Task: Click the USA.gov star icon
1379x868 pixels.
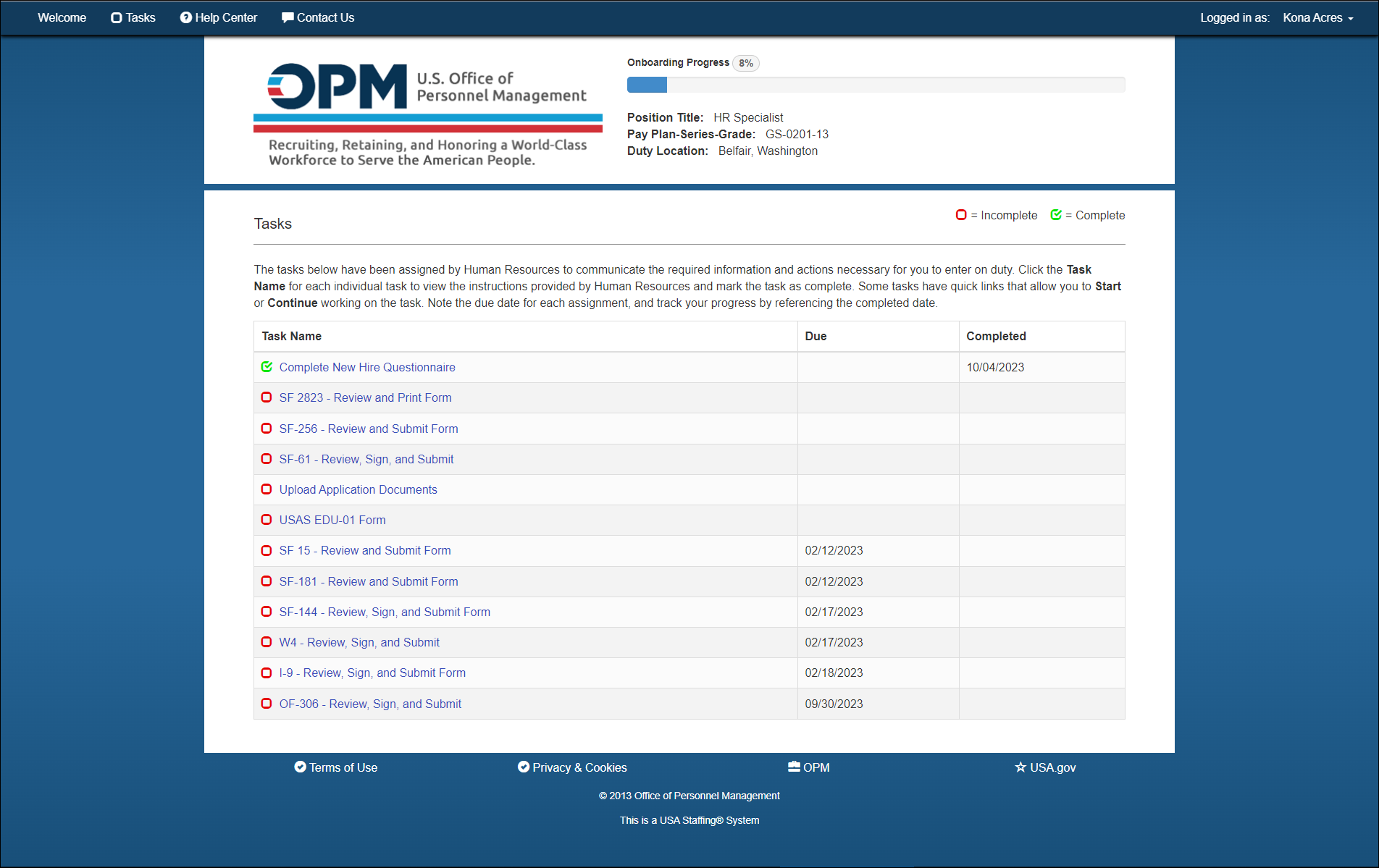Action: 1020,767
